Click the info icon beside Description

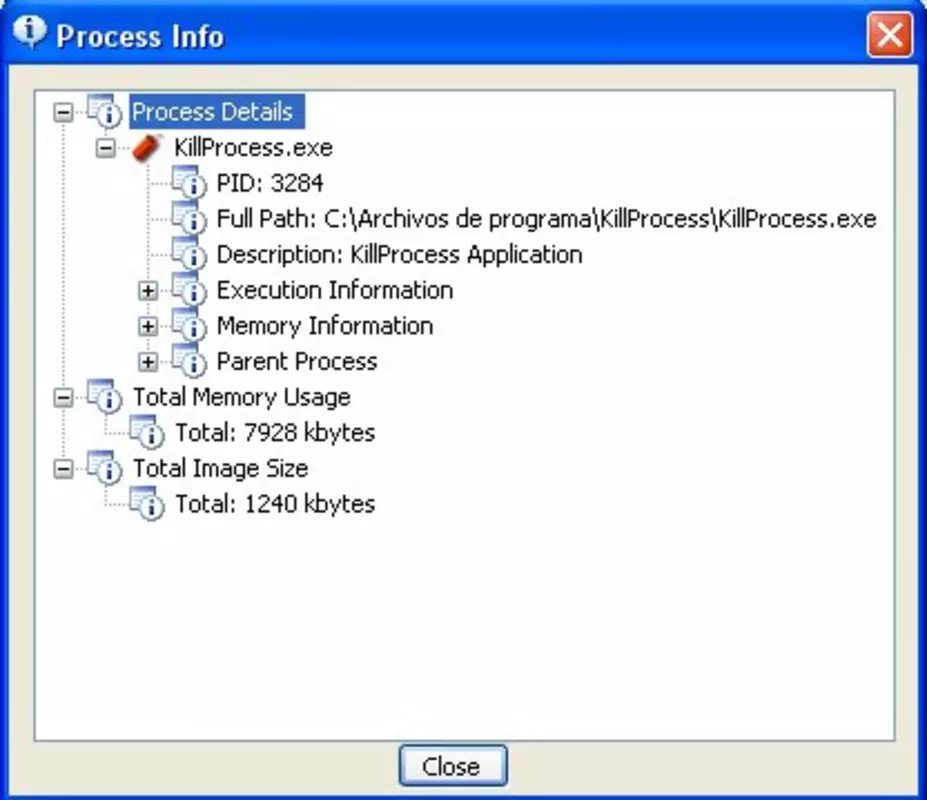point(189,254)
